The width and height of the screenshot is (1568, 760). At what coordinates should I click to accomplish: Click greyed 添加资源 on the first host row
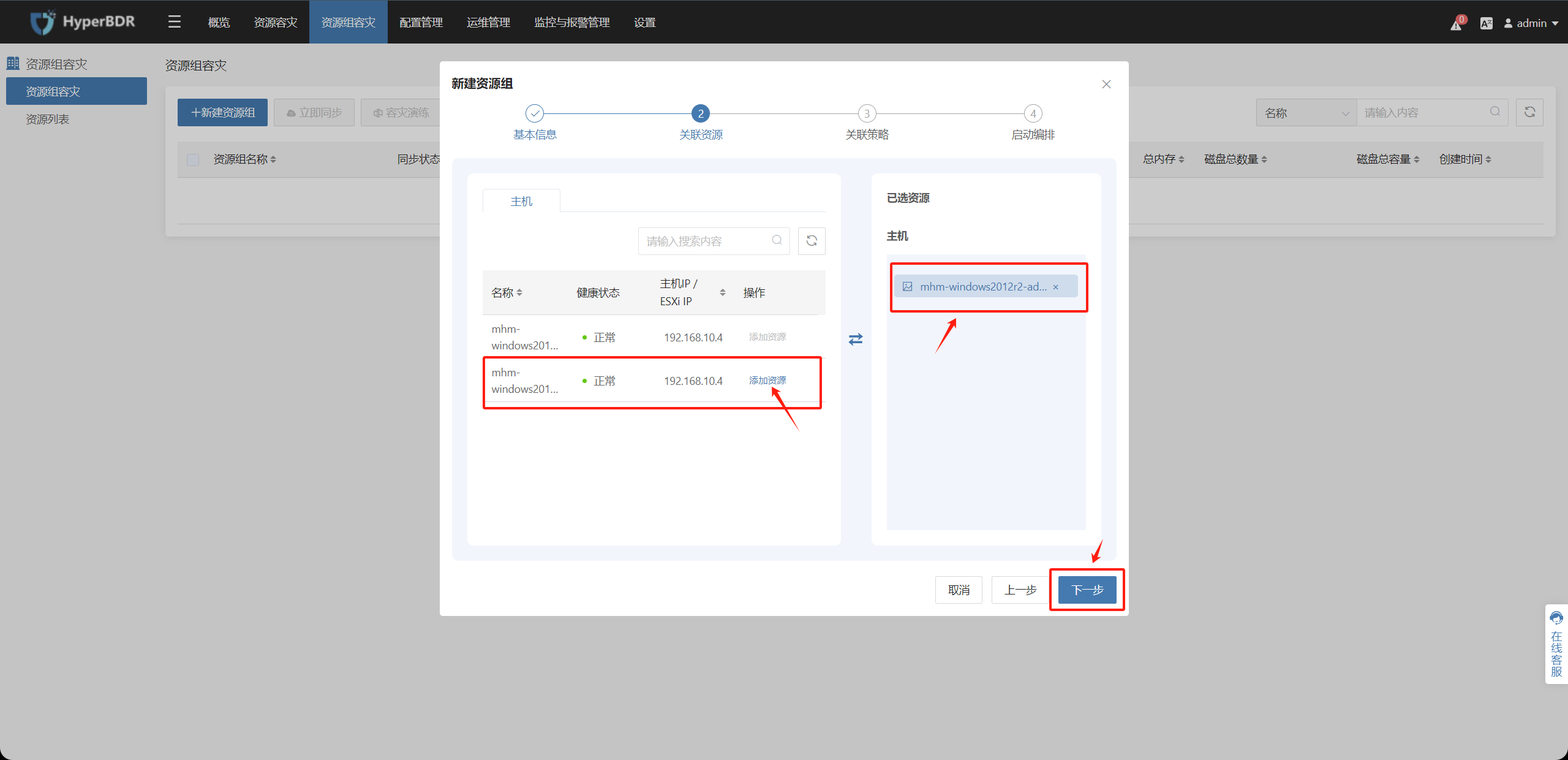click(x=767, y=337)
